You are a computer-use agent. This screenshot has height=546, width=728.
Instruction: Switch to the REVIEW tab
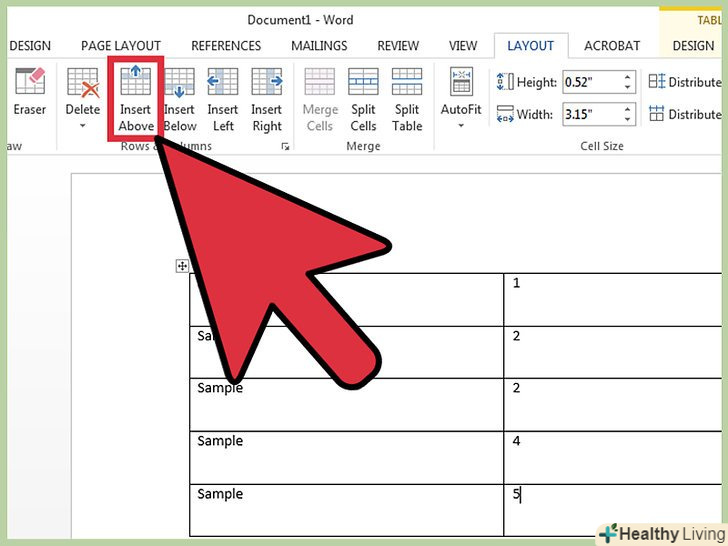click(x=398, y=46)
